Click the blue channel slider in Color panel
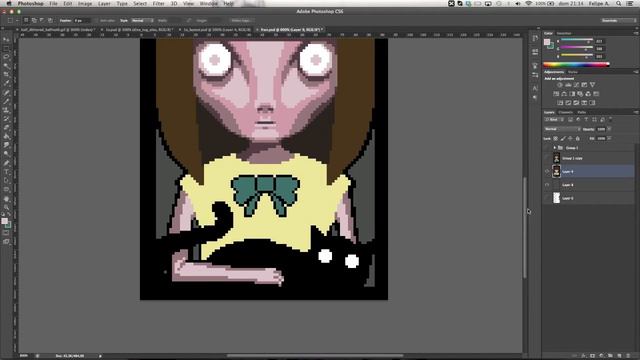The height and width of the screenshot is (360, 640). click(577, 55)
